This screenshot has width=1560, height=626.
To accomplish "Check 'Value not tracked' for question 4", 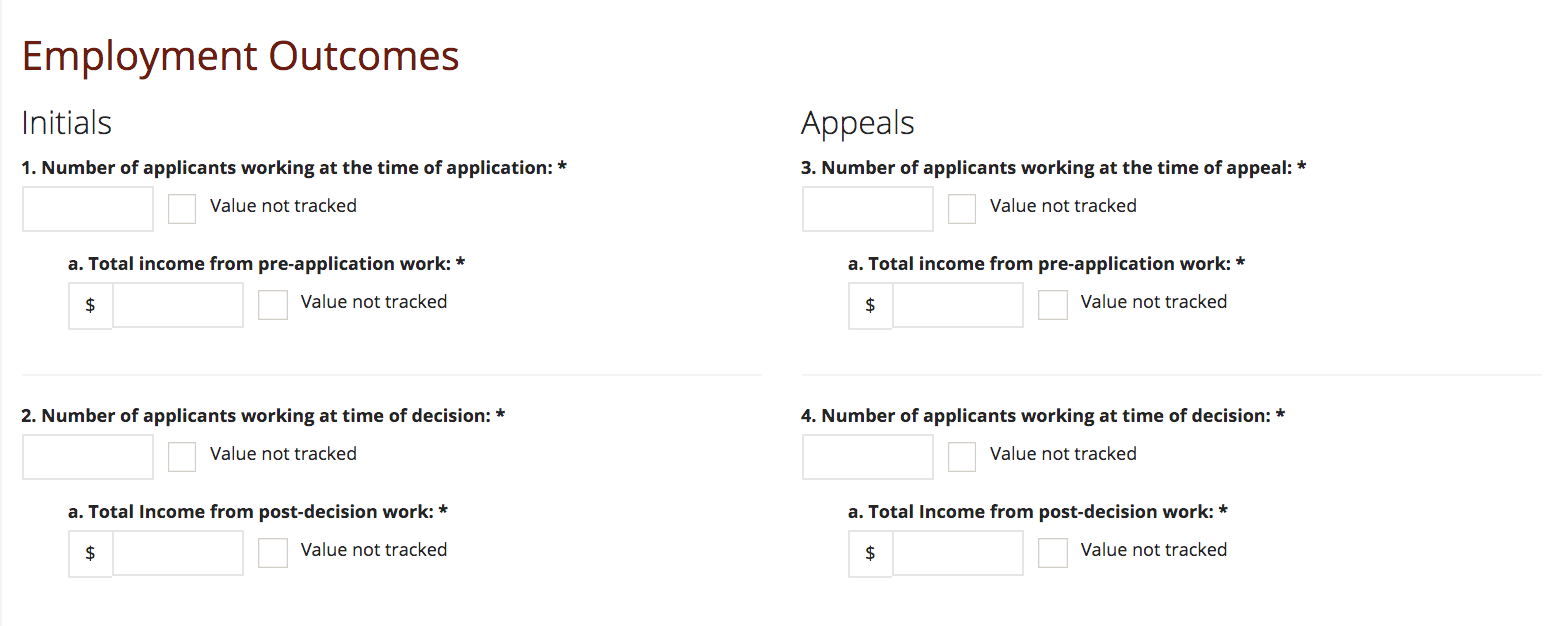I will pyautogui.click(x=962, y=457).
